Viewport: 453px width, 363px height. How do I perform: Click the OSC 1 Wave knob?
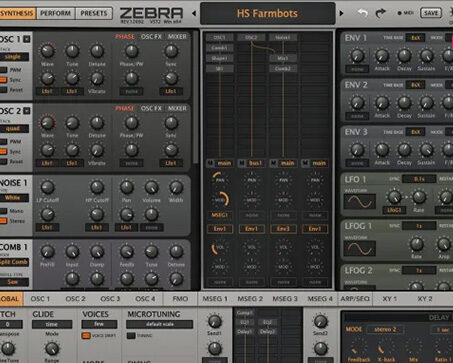pyautogui.click(x=47, y=51)
